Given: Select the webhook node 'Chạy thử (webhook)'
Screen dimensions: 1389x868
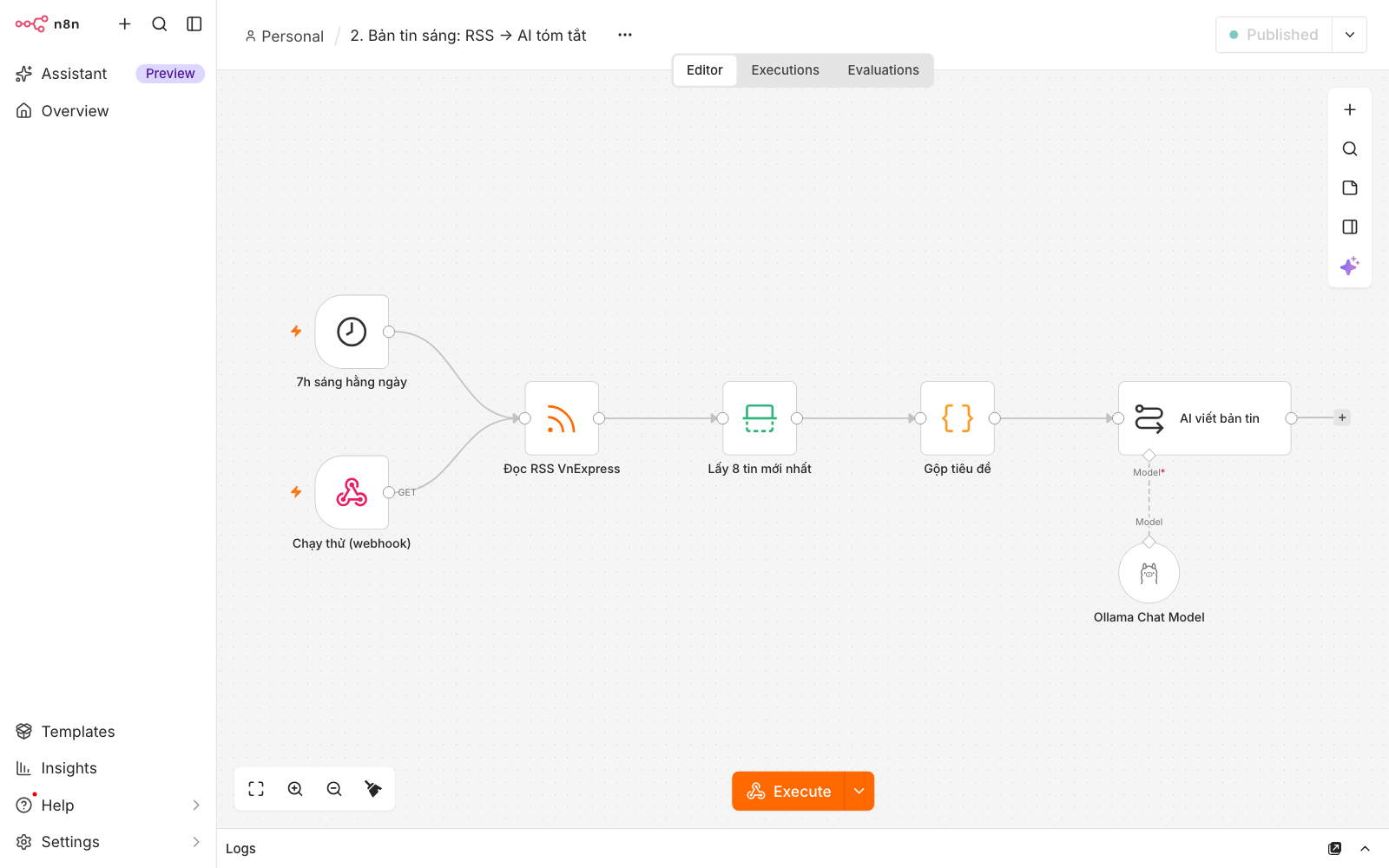Looking at the screenshot, I should click(352, 492).
